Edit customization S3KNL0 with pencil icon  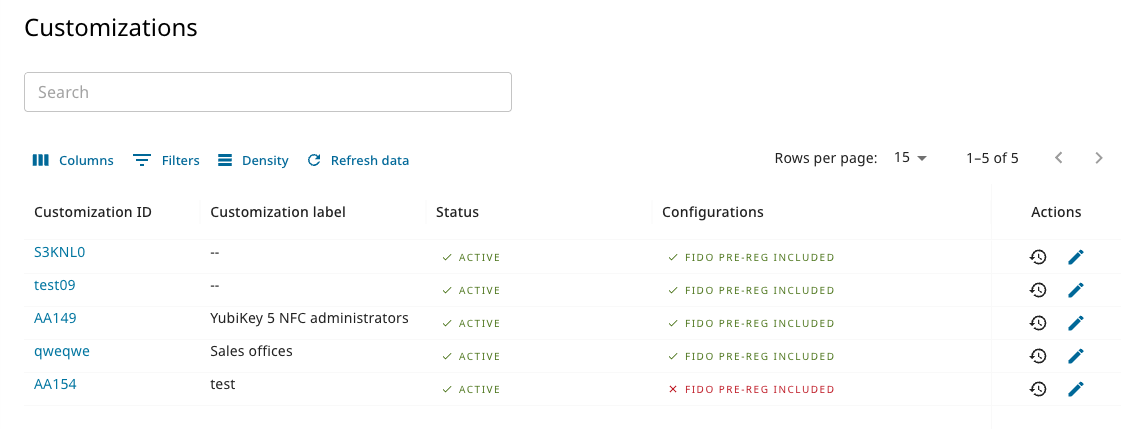point(1076,257)
